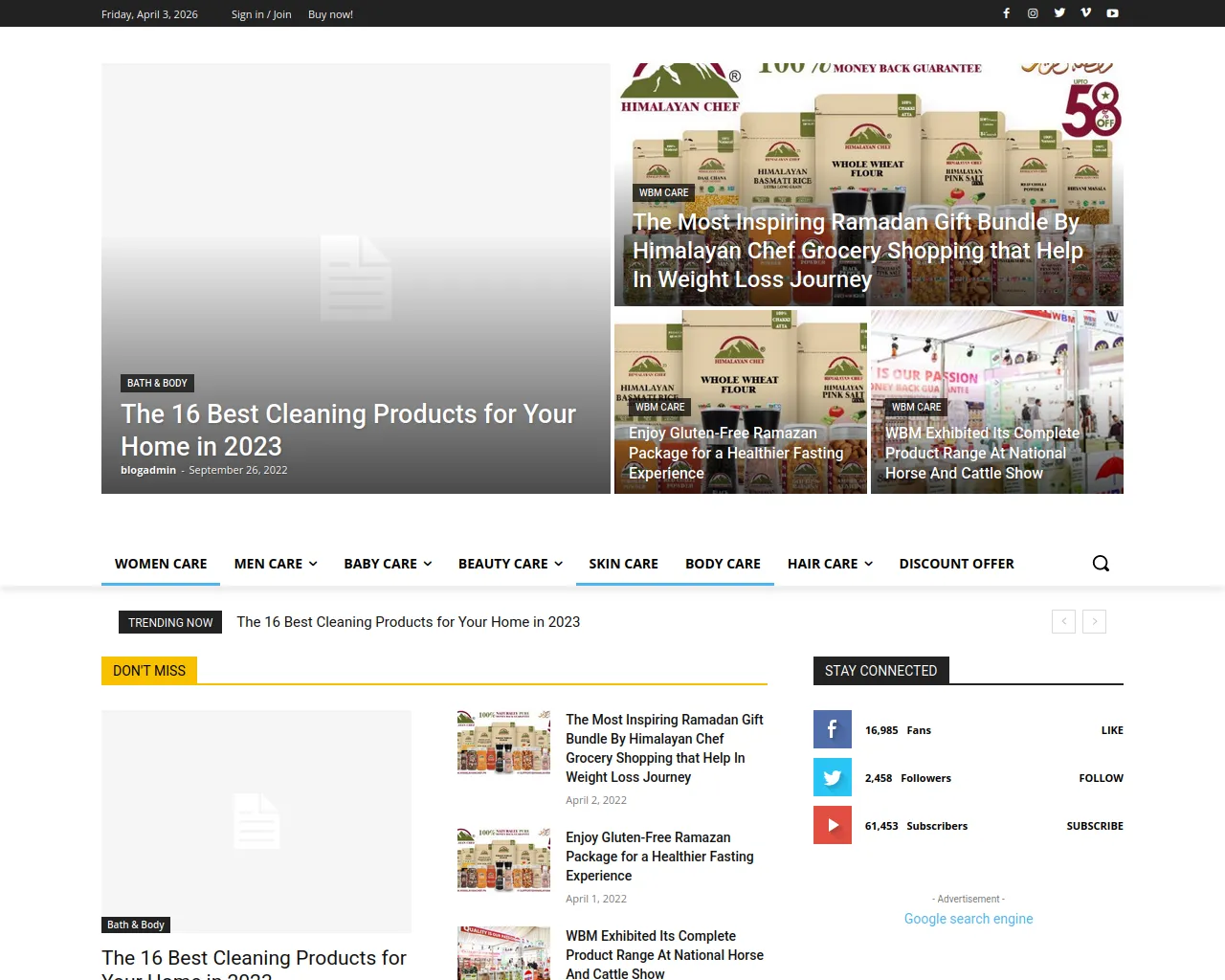This screenshot has width=1225, height=980.
Task: Open the YouTube icon at top right
Action: point(1112,13)
